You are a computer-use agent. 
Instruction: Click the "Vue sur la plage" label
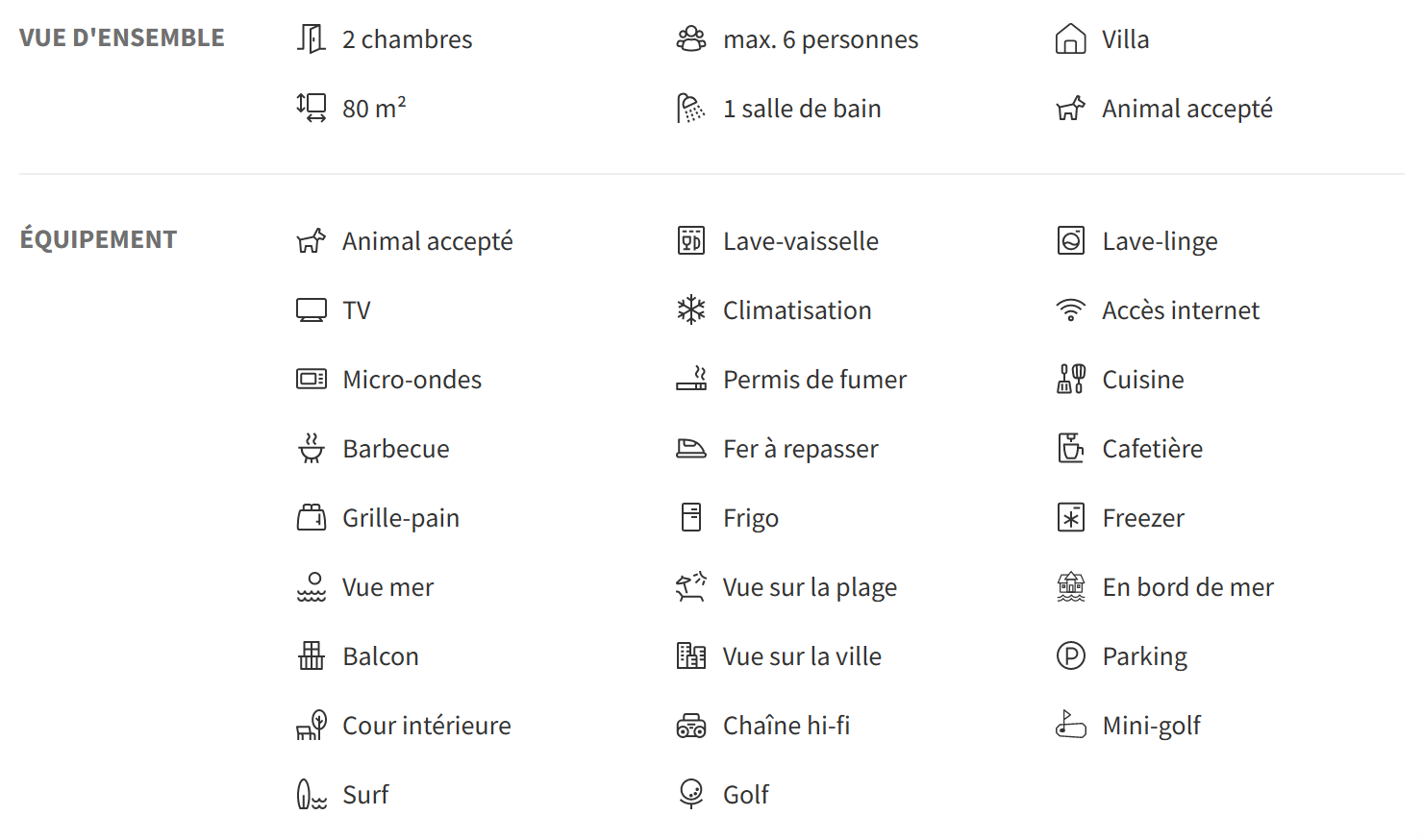[x=810, y=587]
